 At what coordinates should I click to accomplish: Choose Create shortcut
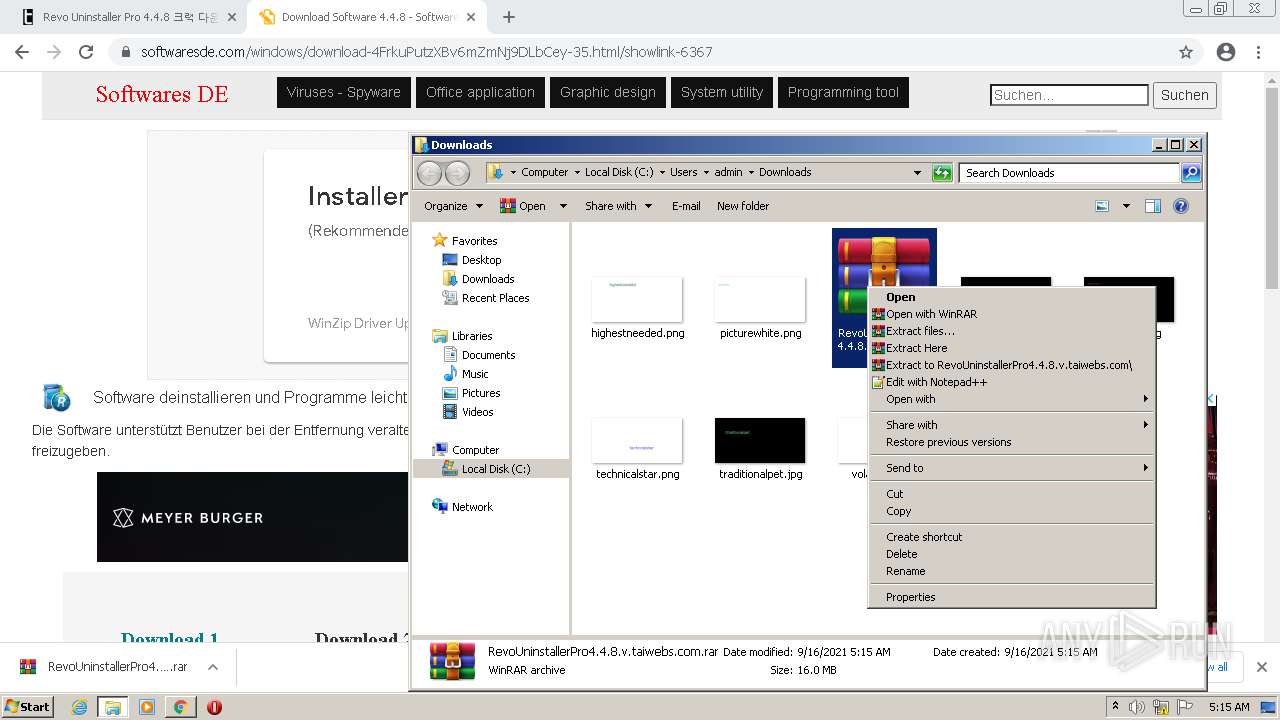click(1011, 537)
